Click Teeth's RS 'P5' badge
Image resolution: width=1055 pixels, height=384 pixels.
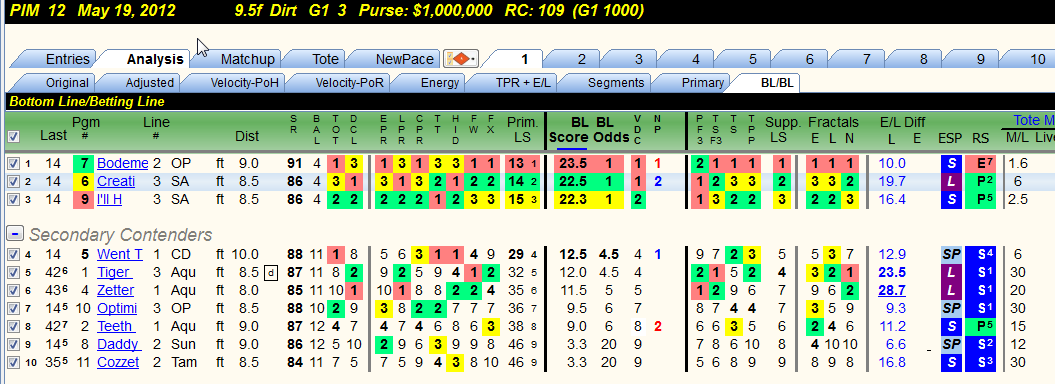click(x=981, y=327)
